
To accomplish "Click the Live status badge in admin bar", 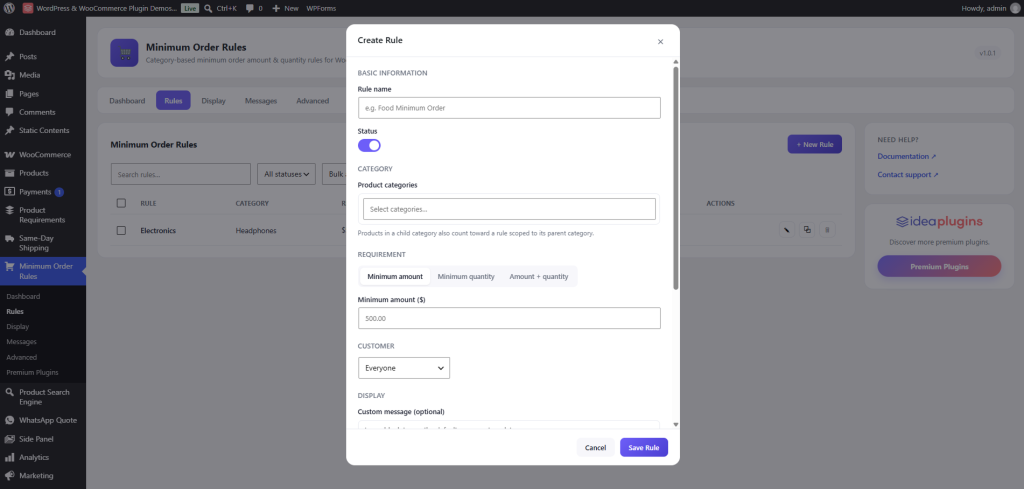I will coord(190,8).
